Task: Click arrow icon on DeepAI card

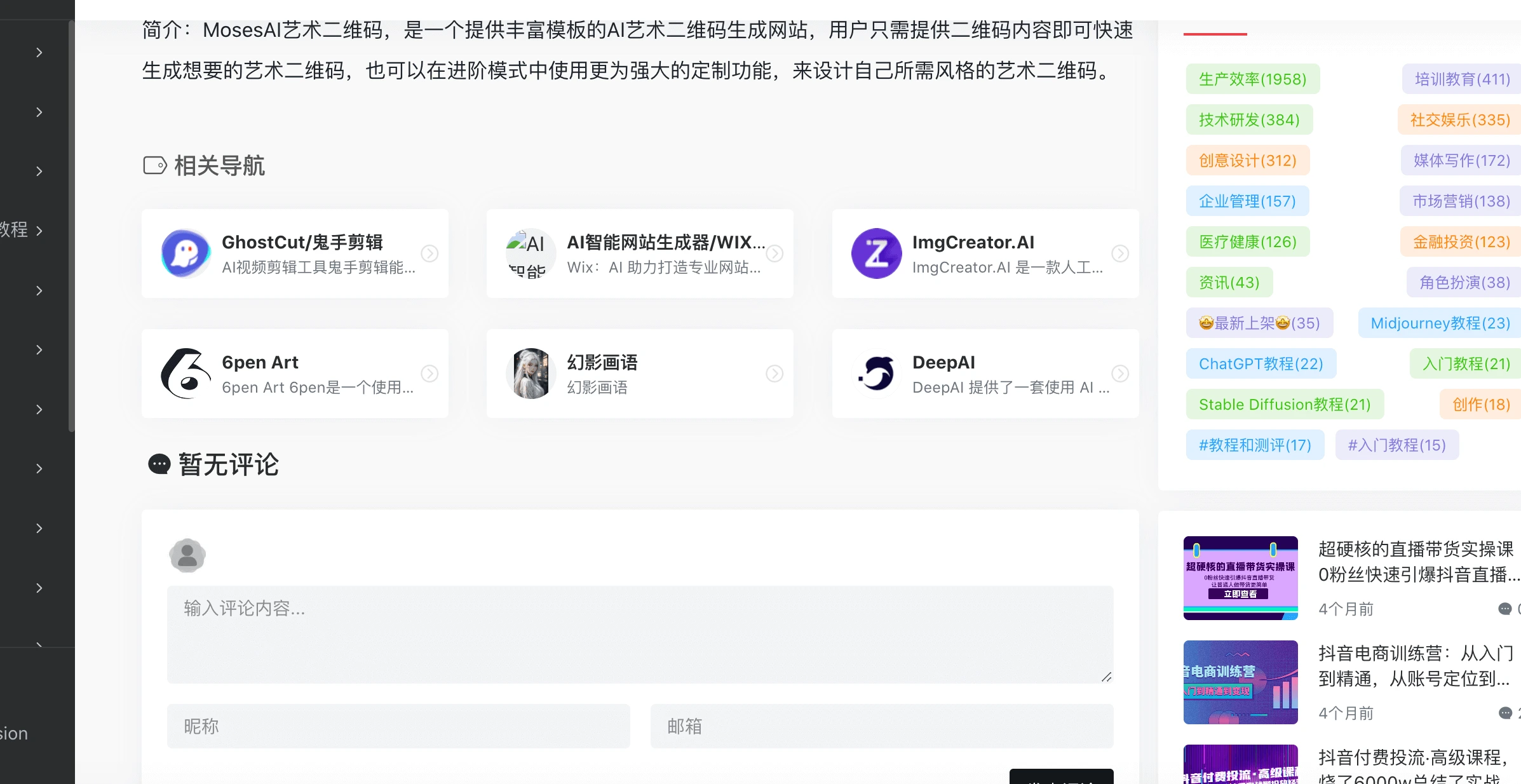Action: (x=1120, y=374)
